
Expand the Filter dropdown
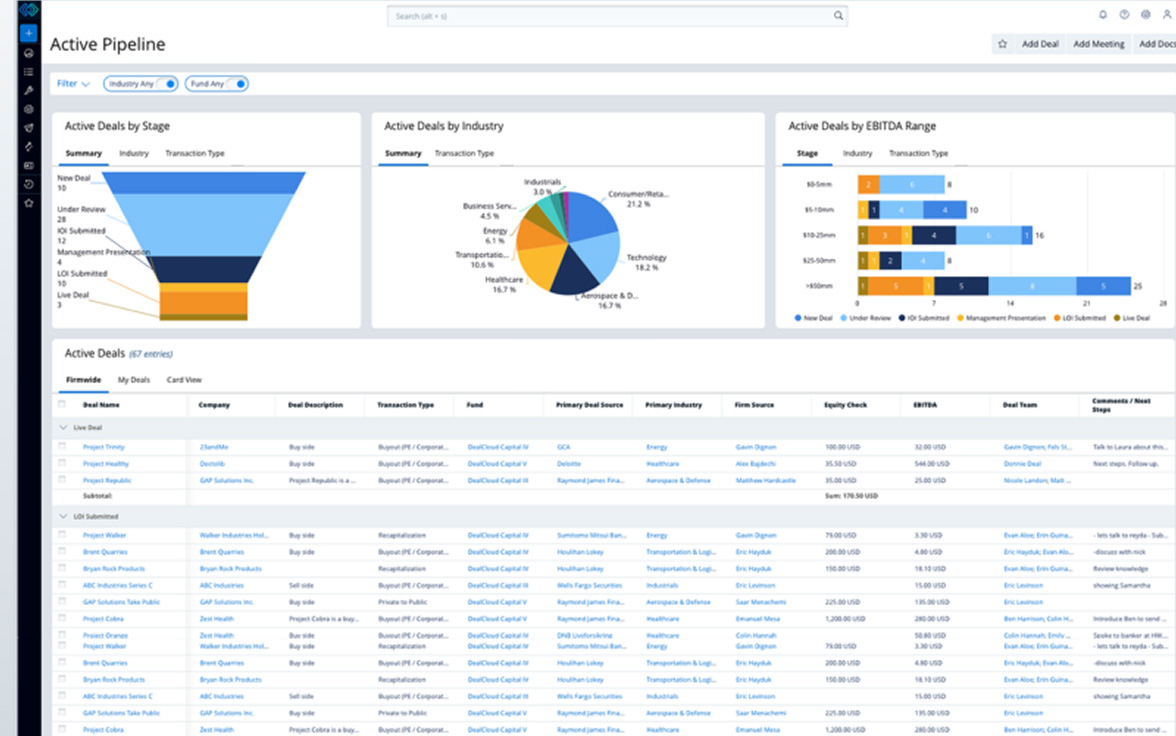click(x=73, y=84)
